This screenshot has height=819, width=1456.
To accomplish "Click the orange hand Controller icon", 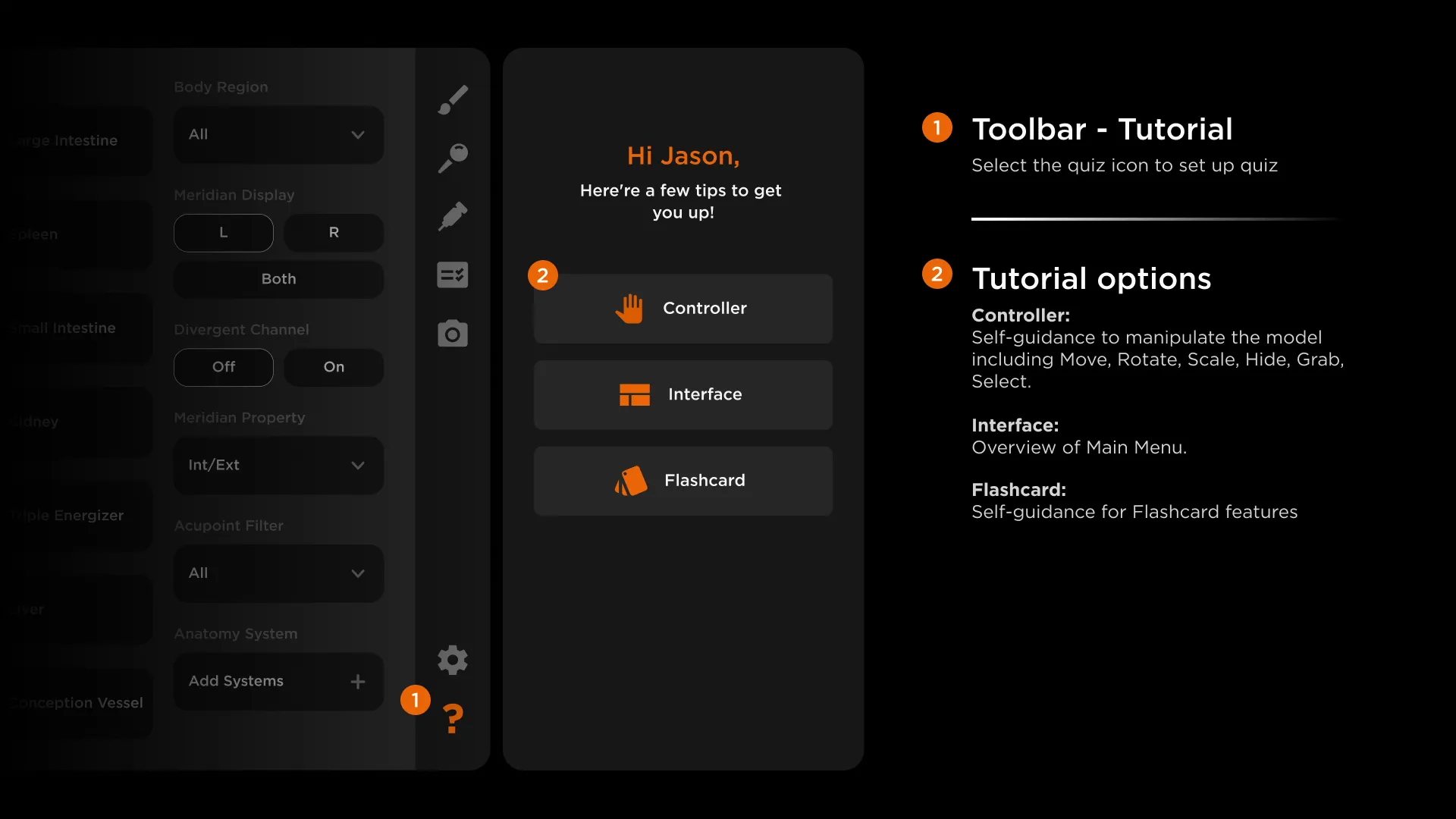I will (629, 309).
